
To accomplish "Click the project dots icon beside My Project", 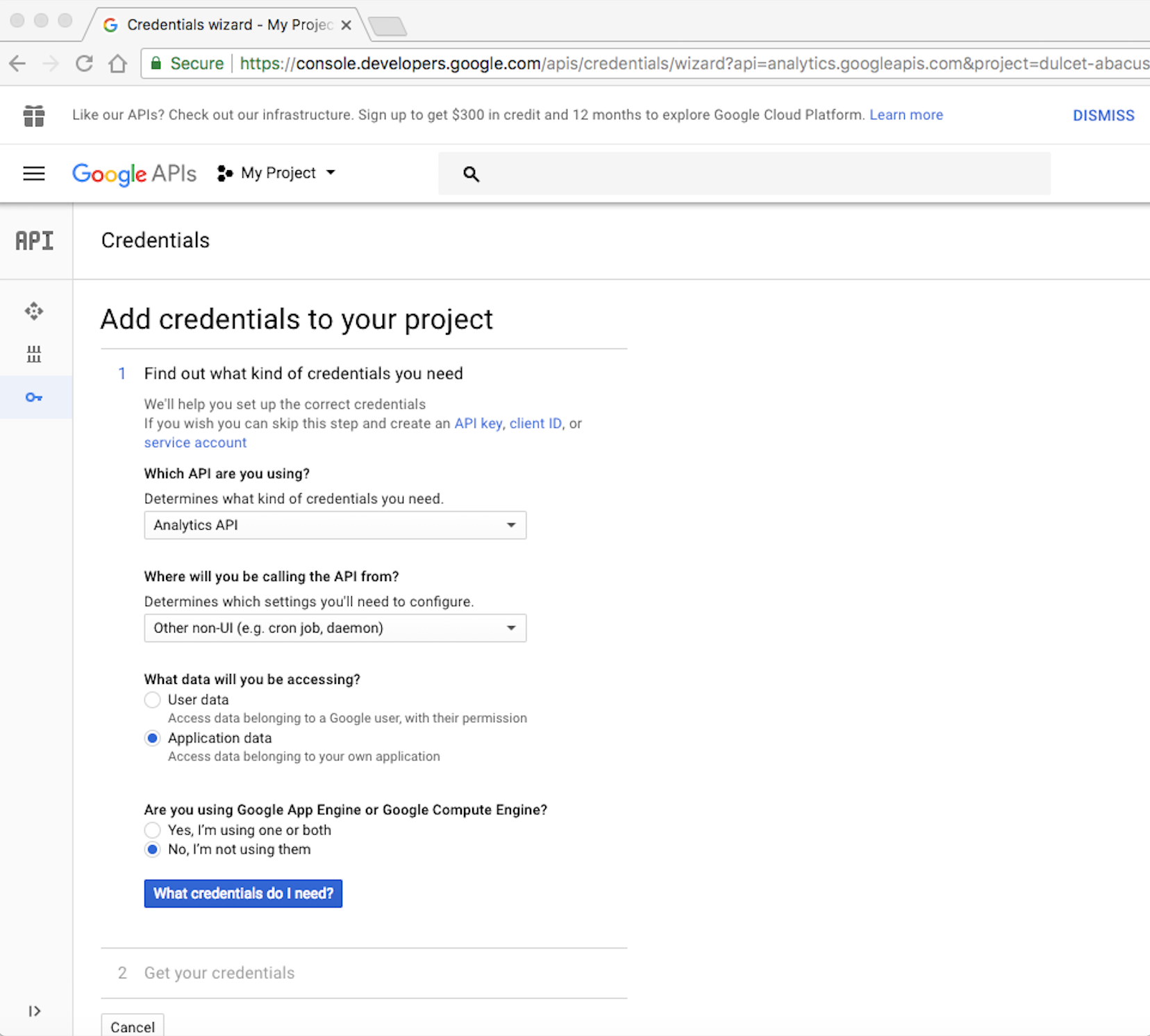I will (224, 174).
